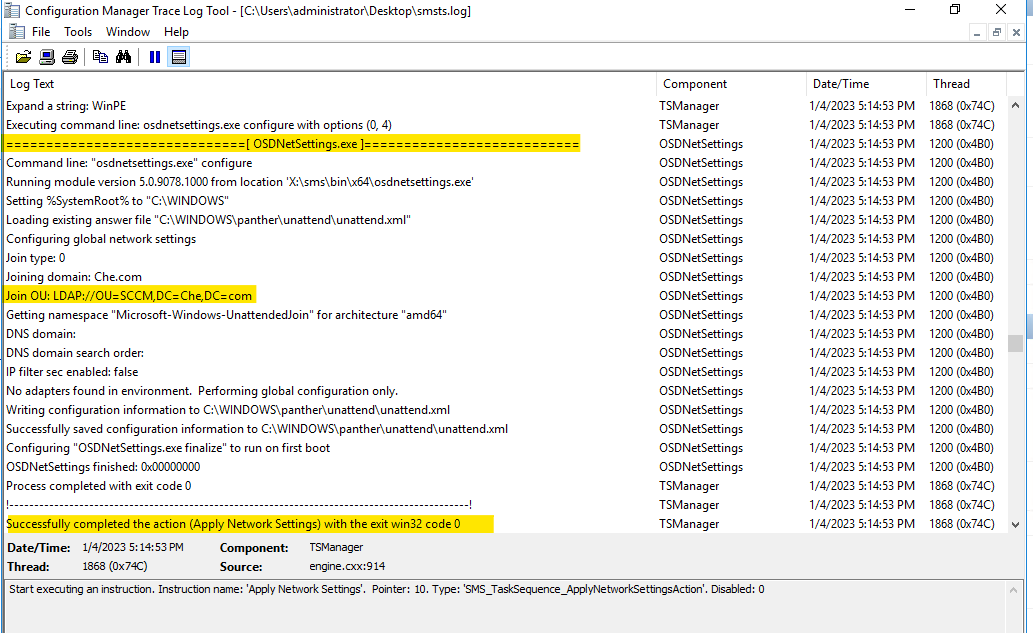Select the 'DNS domain search order:' row
Viewport: 1033px width, 633px height.
505,353
